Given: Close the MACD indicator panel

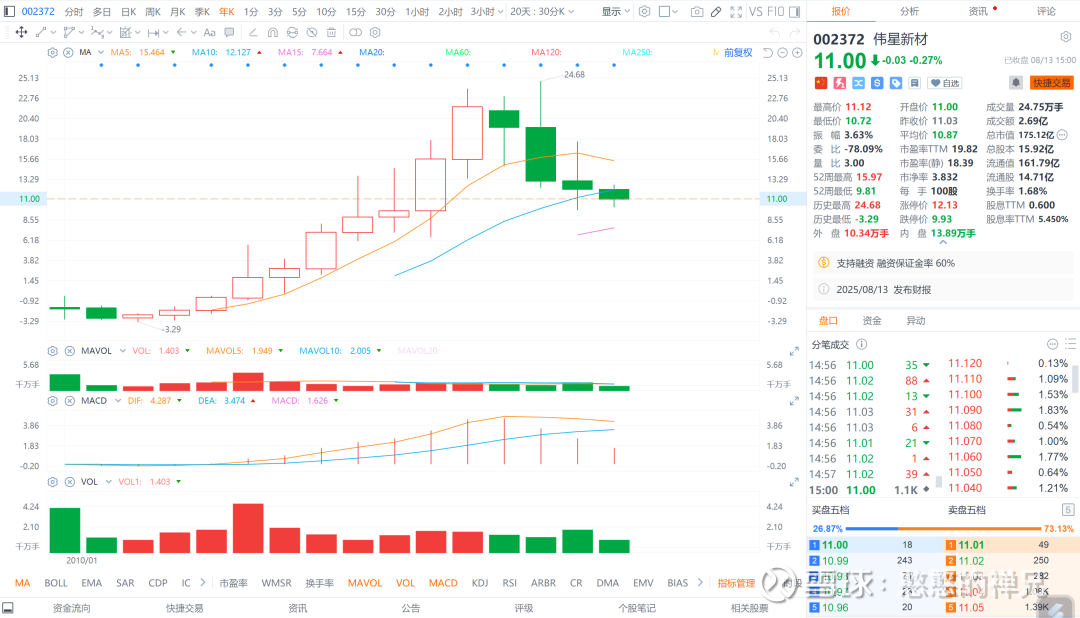Looking at the screenshot, I should click(70, 400).
